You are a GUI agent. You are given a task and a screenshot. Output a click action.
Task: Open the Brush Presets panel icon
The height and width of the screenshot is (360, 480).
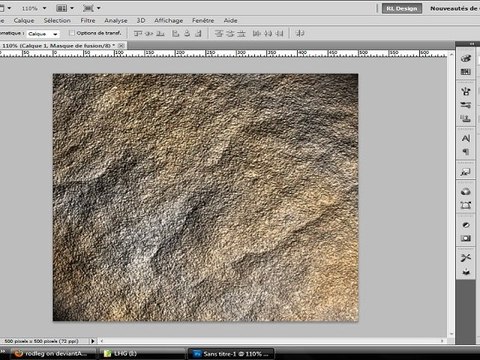point(466,105)
